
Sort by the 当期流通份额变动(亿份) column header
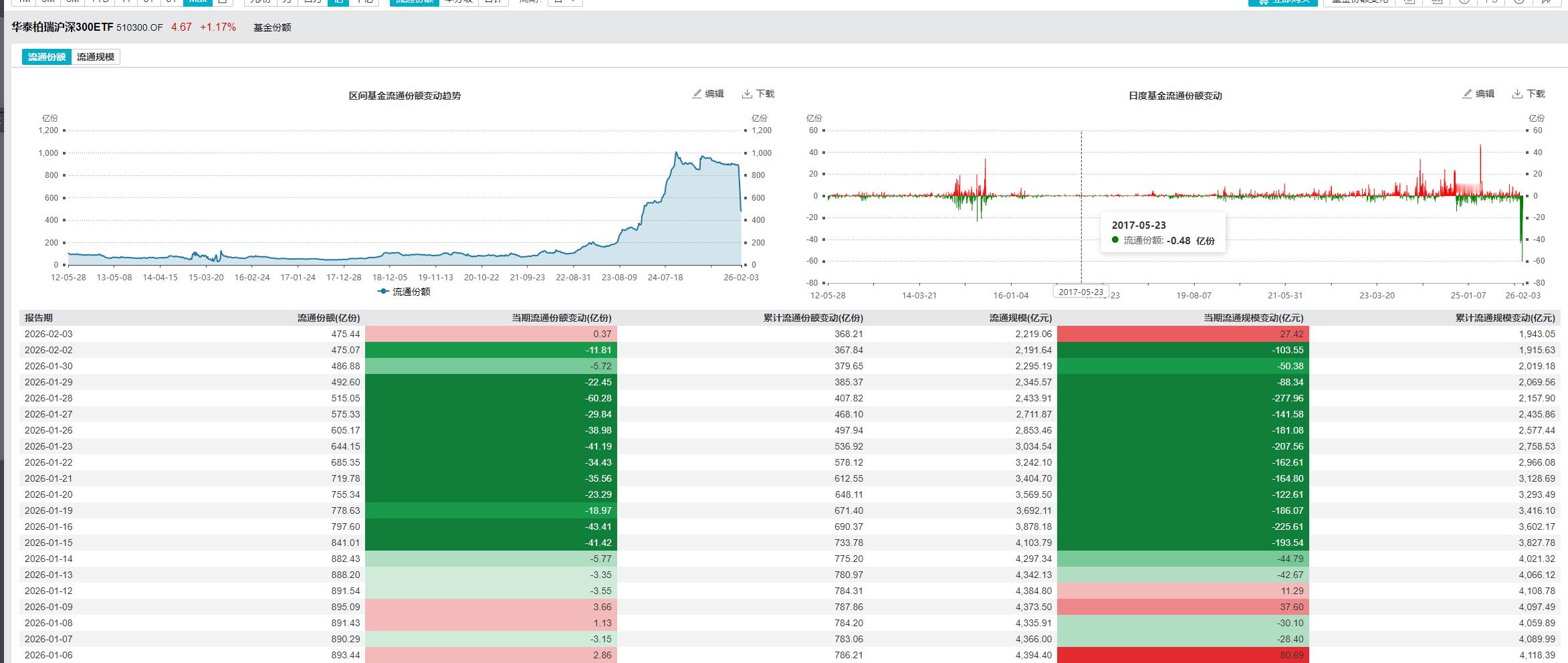click(561, 318)
